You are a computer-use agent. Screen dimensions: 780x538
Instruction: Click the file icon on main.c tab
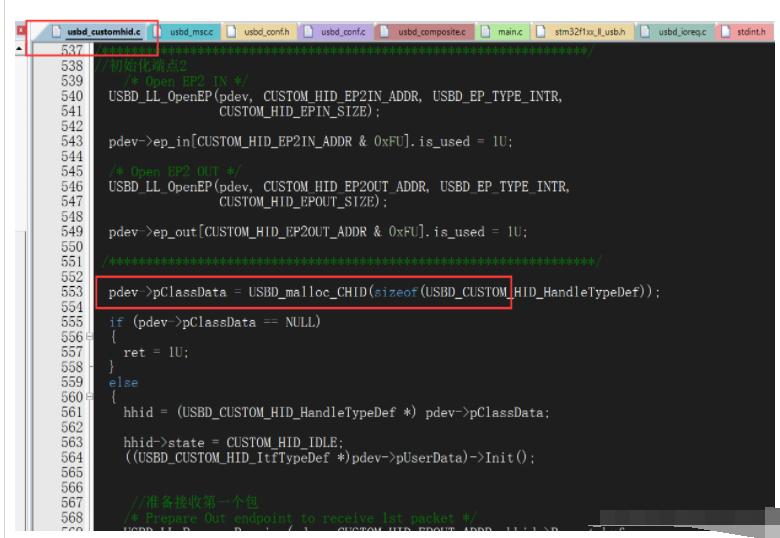(x=486, y=31)
